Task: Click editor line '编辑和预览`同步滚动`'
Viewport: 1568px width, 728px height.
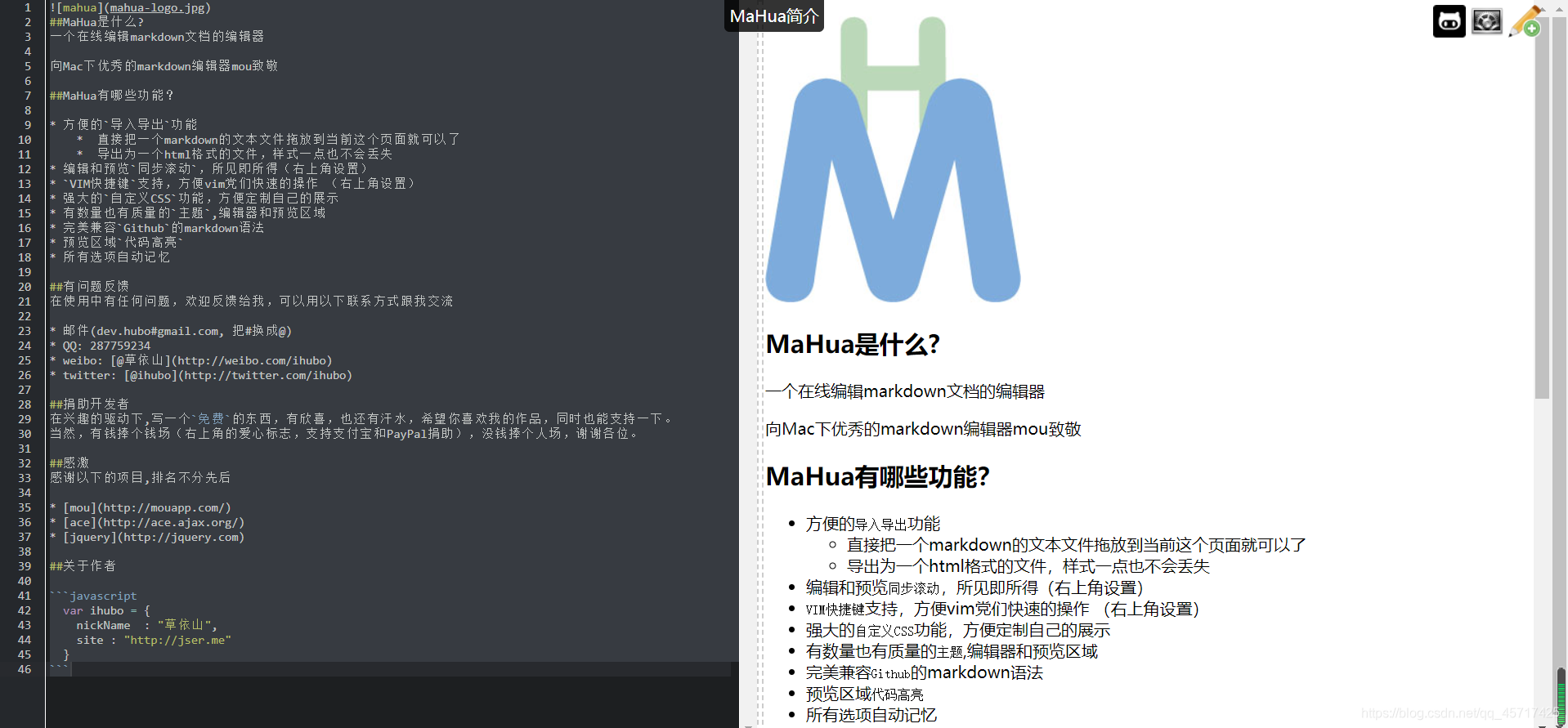Action: tap(208, 169)
